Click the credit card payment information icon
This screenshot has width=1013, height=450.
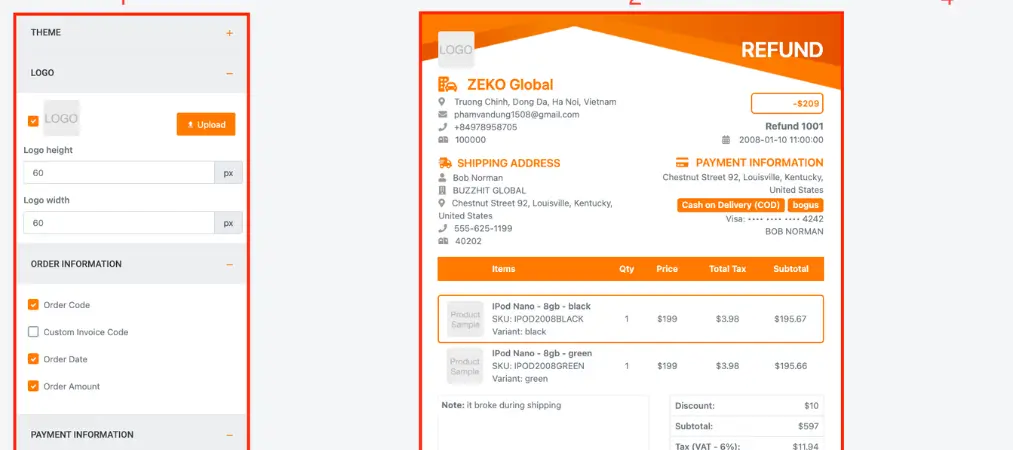(683, 163)
